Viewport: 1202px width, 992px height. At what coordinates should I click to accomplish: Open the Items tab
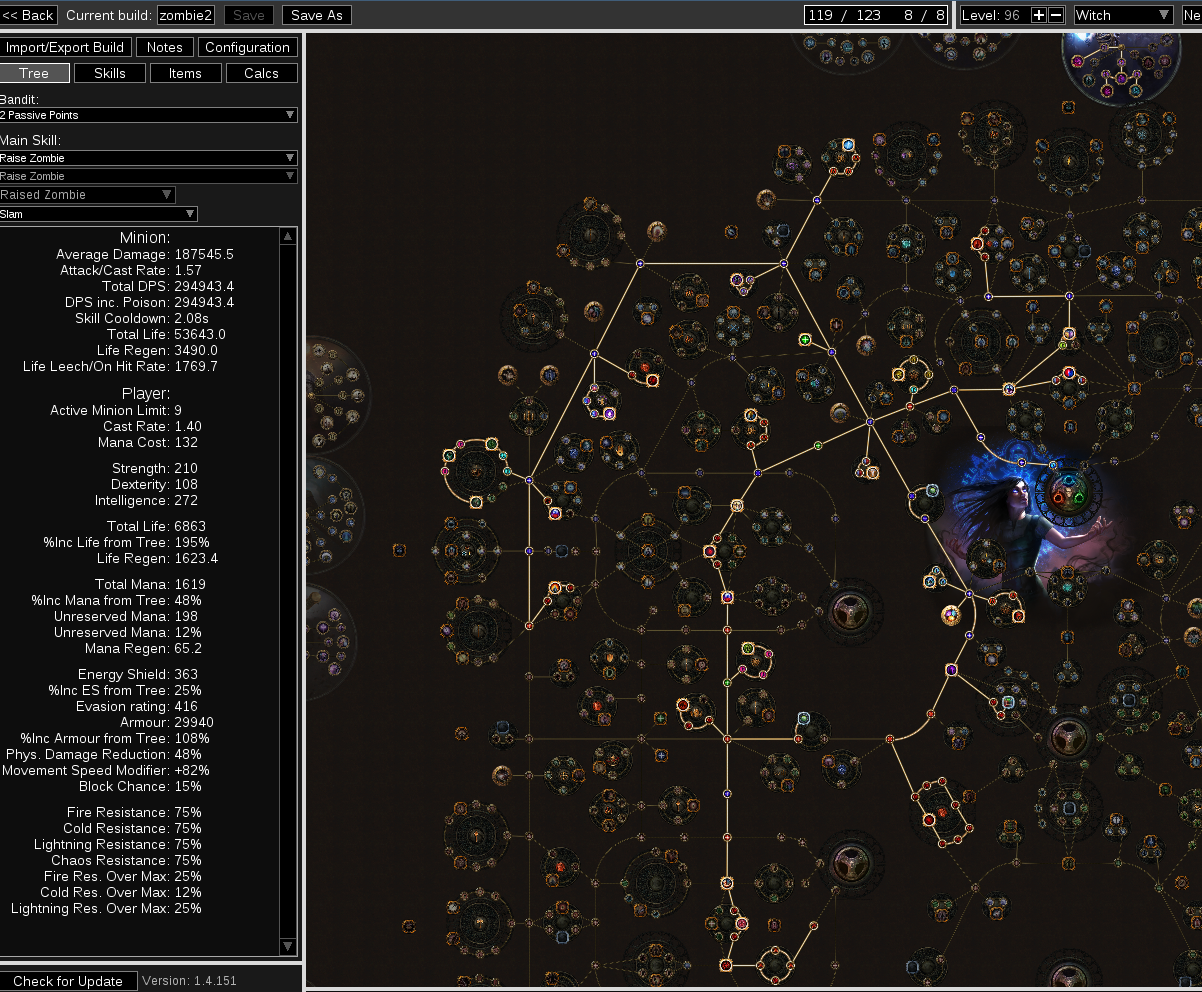pyautogui.click(x=185, y=73)
